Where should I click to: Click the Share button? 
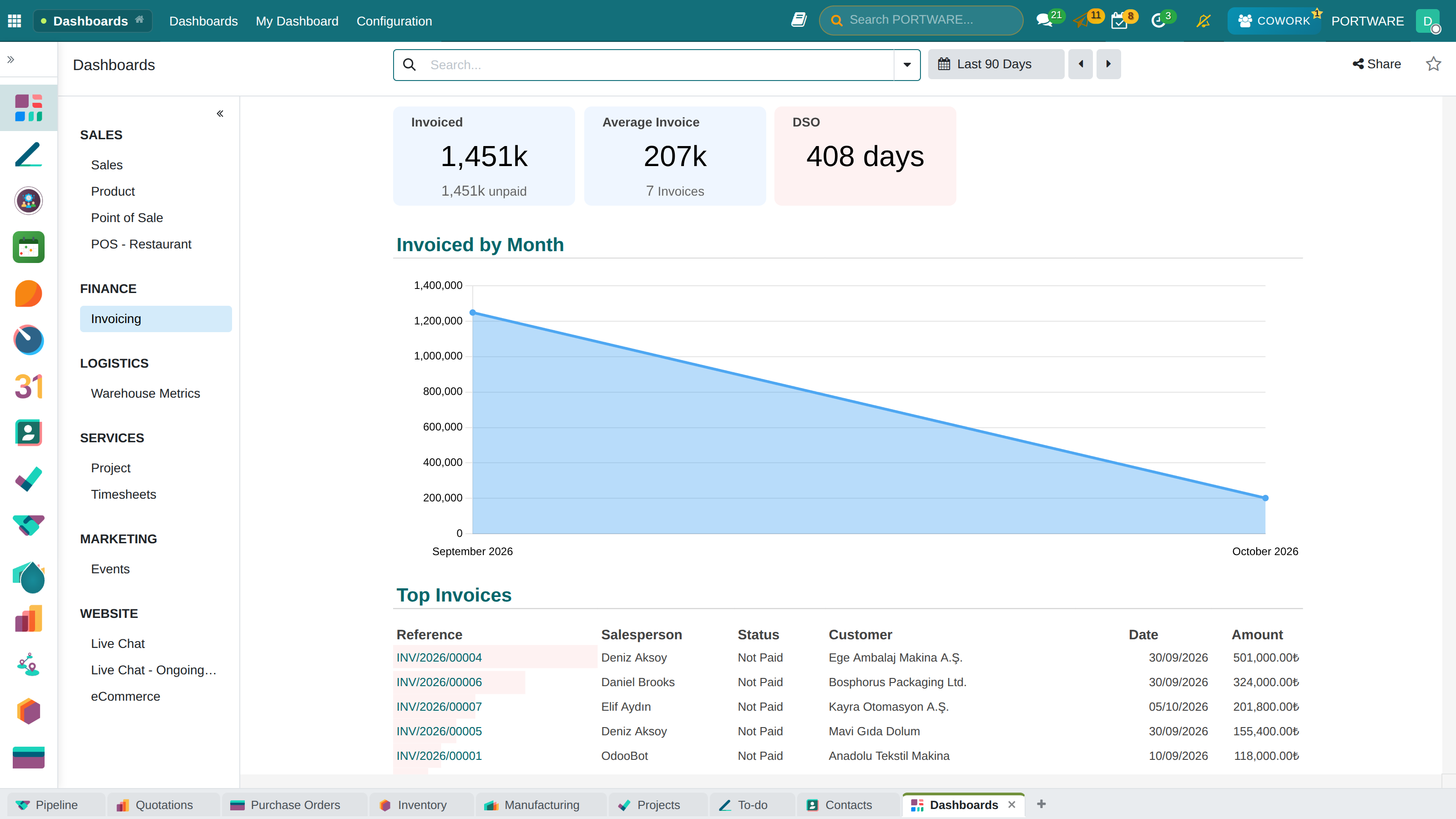click(1377, 64)
